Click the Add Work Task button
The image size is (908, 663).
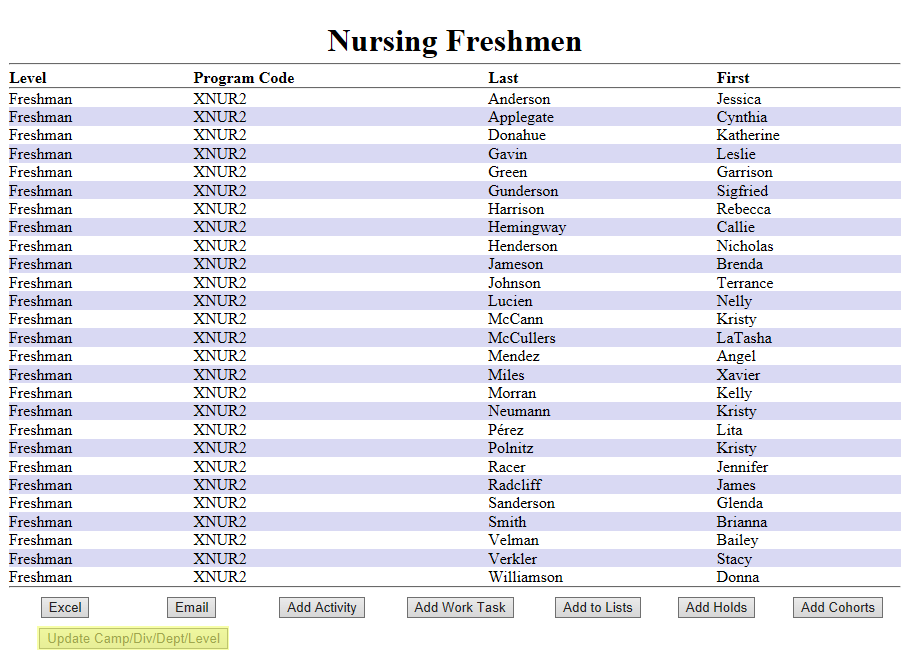pyautogui.click(x=459, y=607)
